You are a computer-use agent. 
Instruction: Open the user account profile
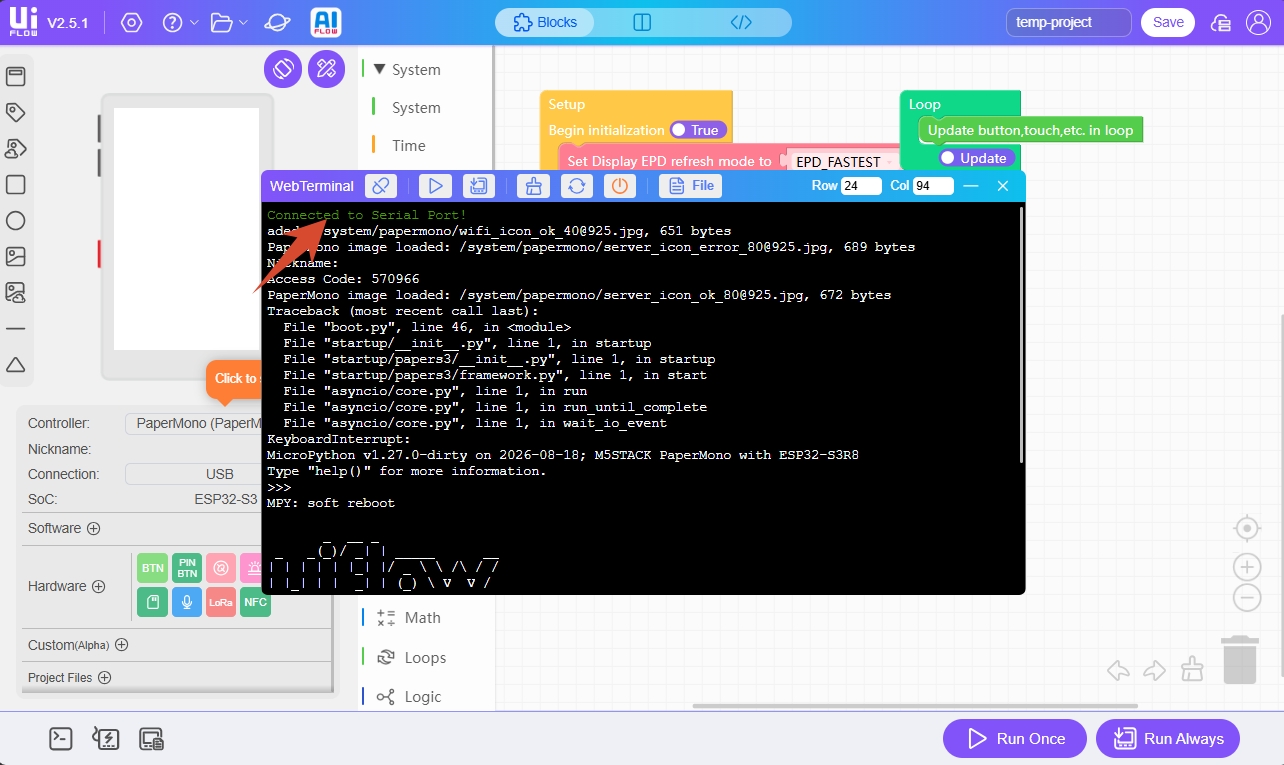click(1258, 22)
